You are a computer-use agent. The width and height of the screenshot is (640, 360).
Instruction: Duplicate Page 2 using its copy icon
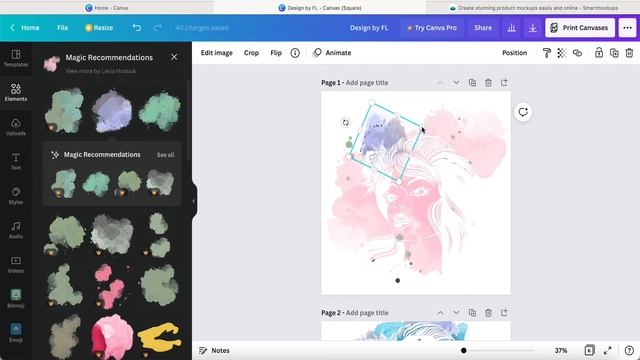point(472,313)
